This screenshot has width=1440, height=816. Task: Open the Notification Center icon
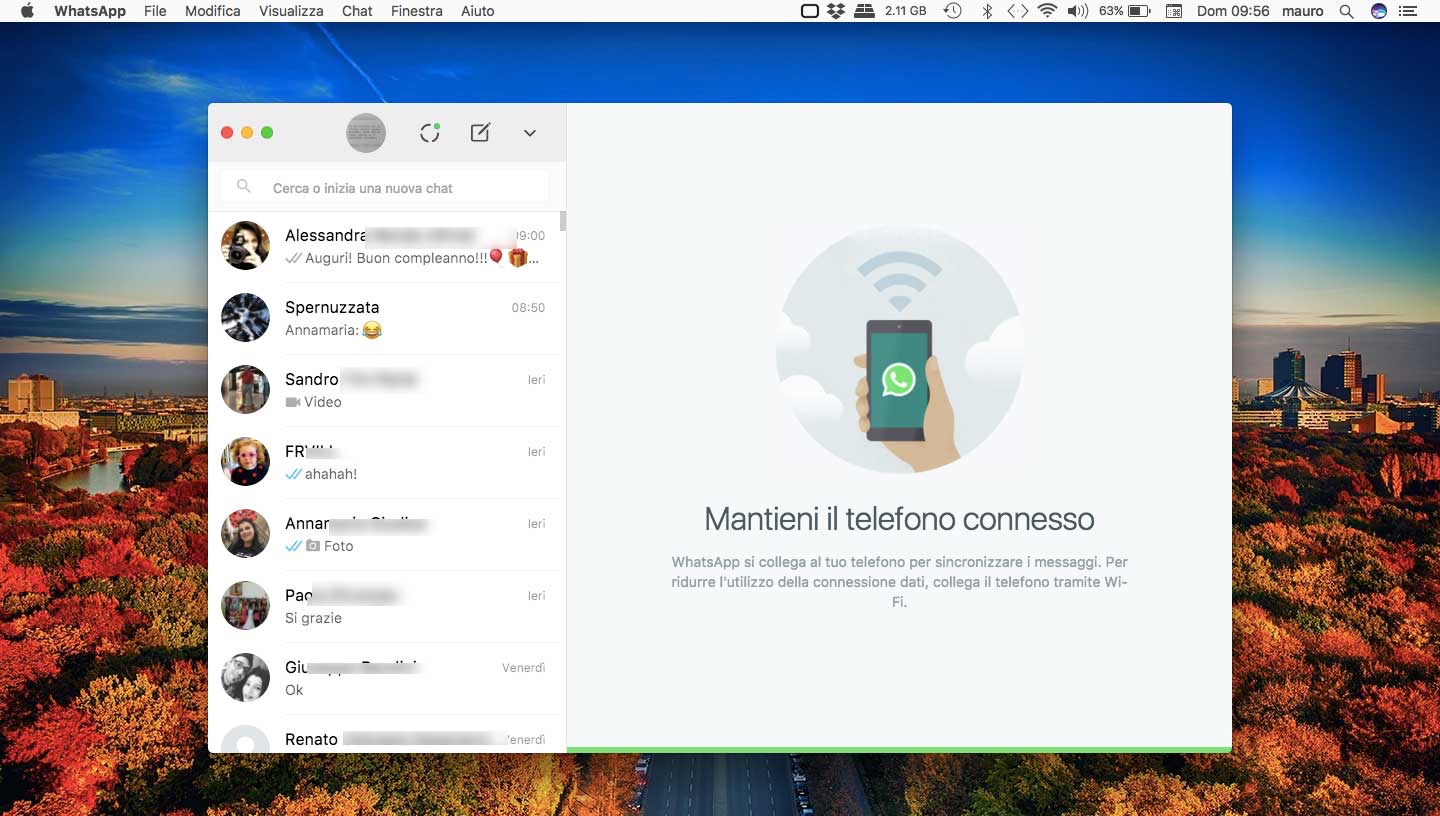1408,11
